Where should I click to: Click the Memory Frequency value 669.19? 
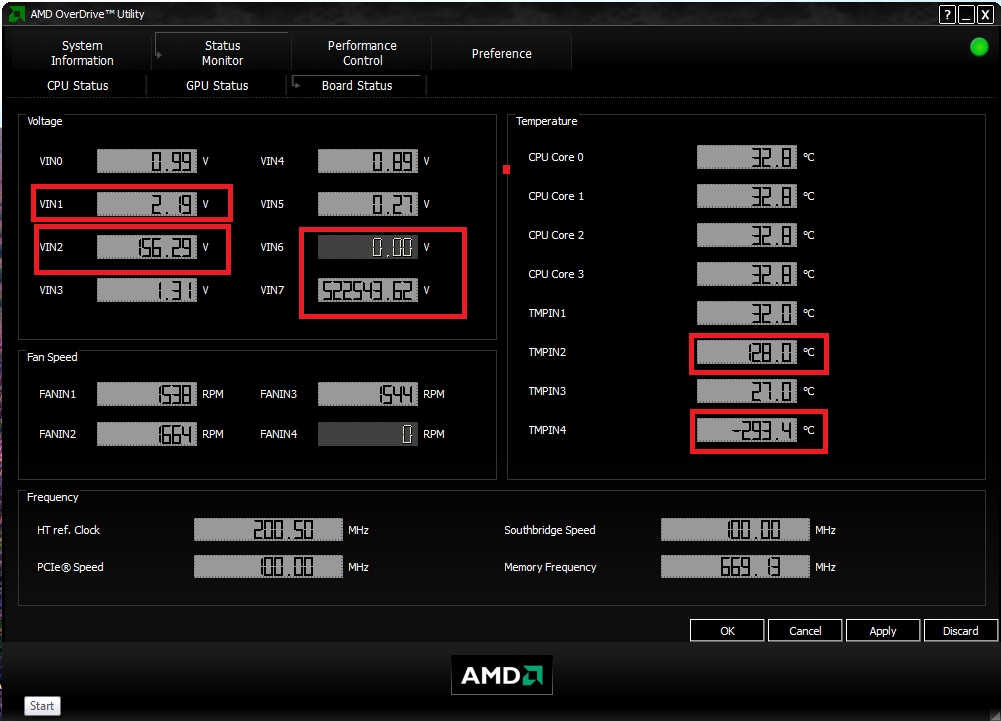coord(735,566)
